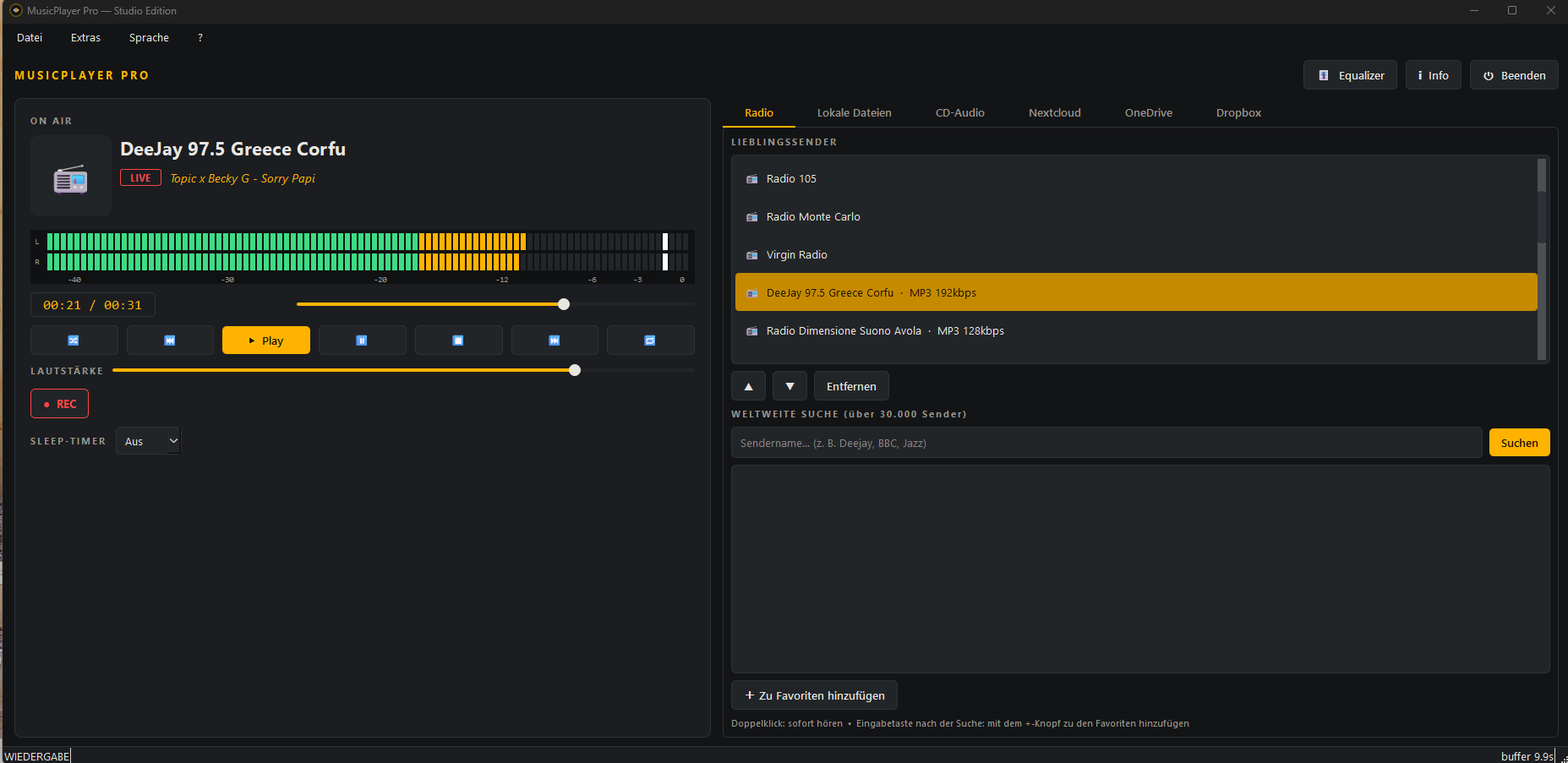
Task: Open the Sprache menu
Action: pos(149,38)
